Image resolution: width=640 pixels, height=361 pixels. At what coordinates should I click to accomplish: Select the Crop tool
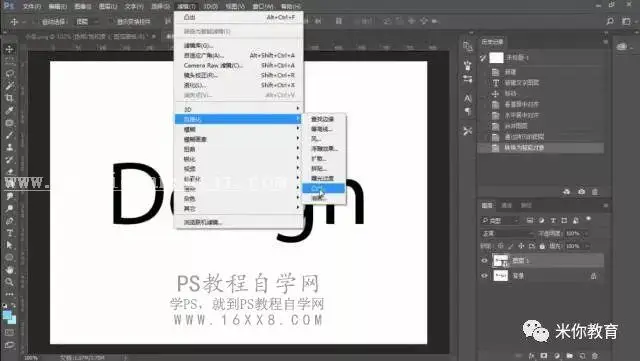pyautogui.click(x=9, y=98)
